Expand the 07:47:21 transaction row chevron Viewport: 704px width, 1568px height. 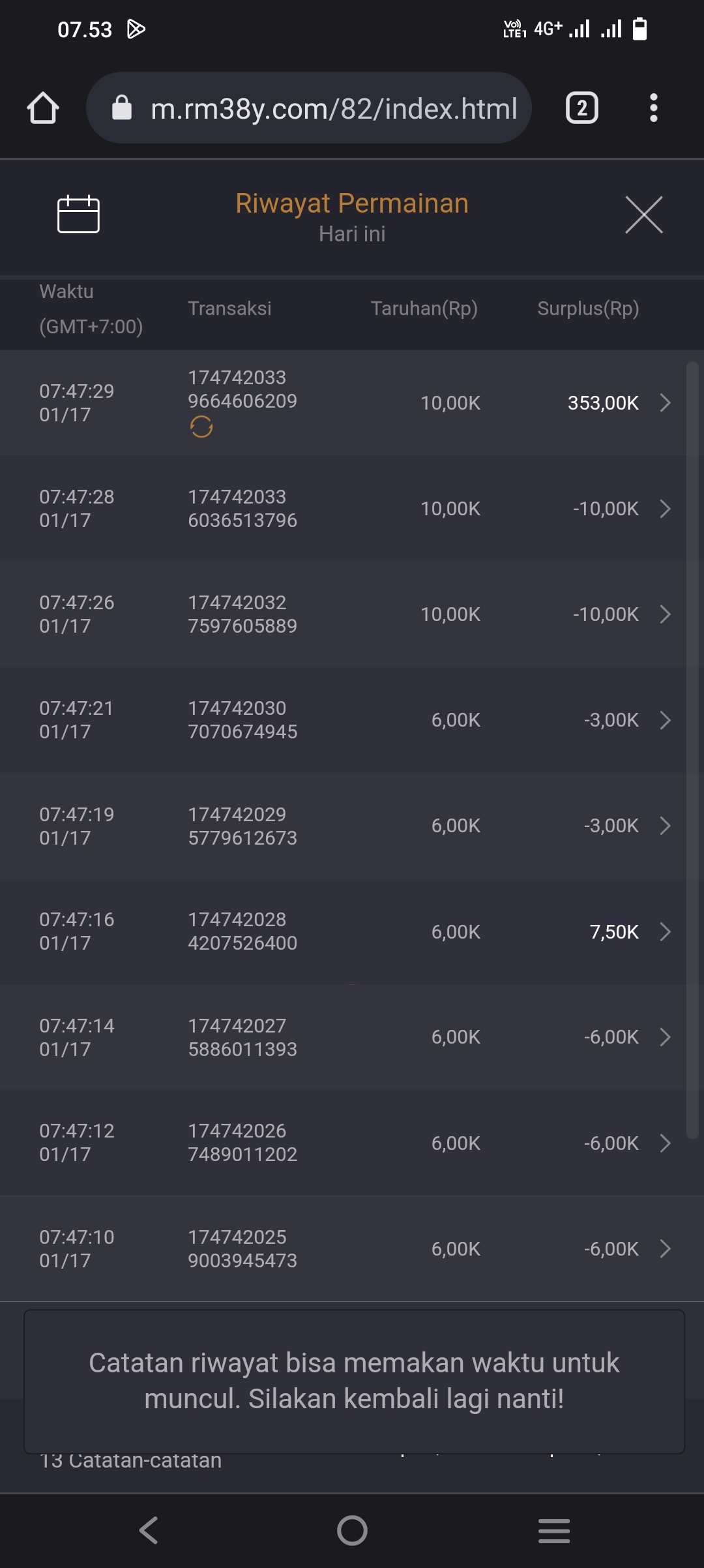pos(665,720)
